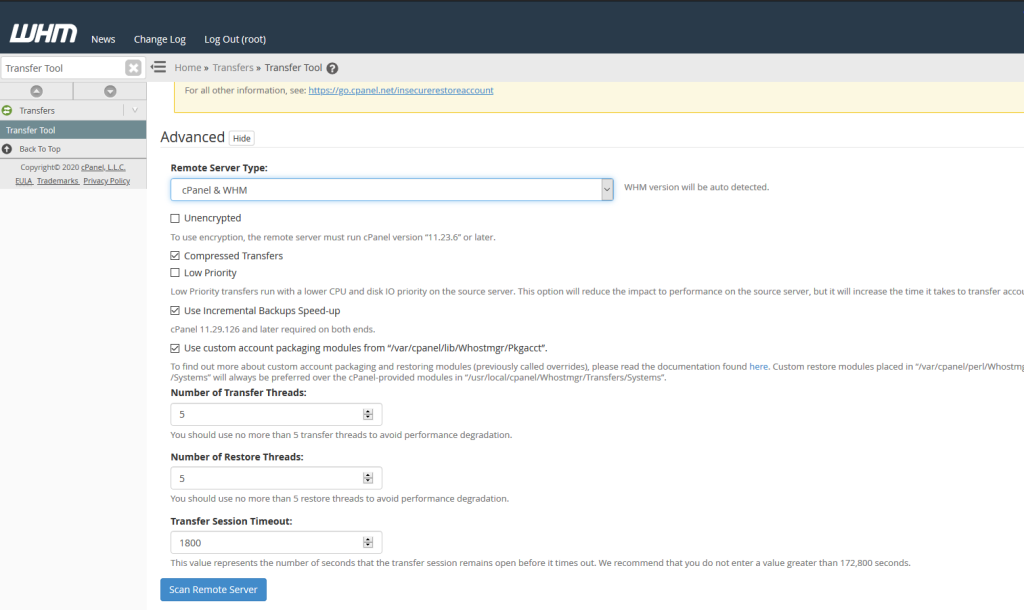
Task: Open the Remote Server Type dropdown
Action: pyautogui.click(x=392, y=189)
